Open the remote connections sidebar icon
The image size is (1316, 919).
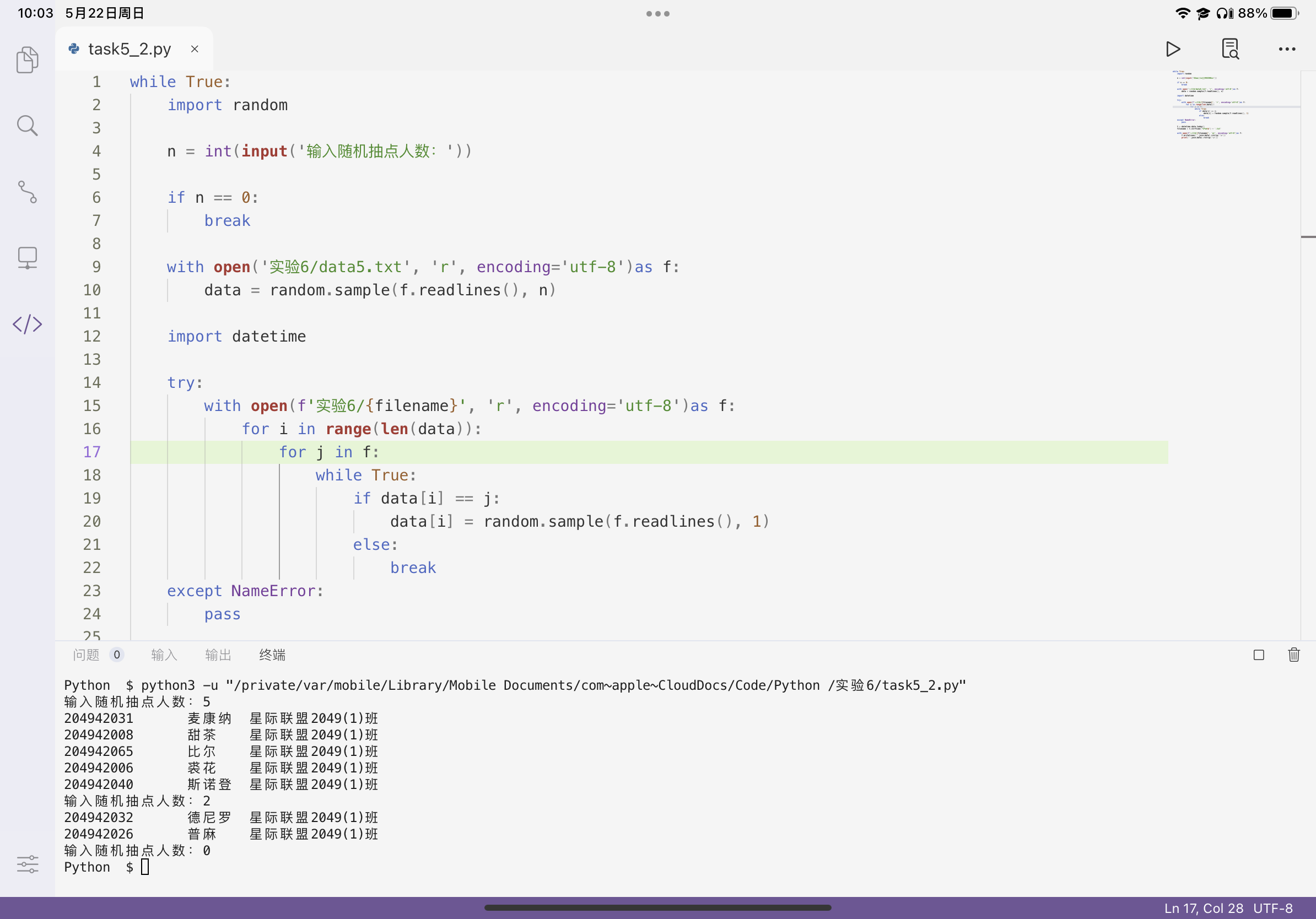pos(27,258)
